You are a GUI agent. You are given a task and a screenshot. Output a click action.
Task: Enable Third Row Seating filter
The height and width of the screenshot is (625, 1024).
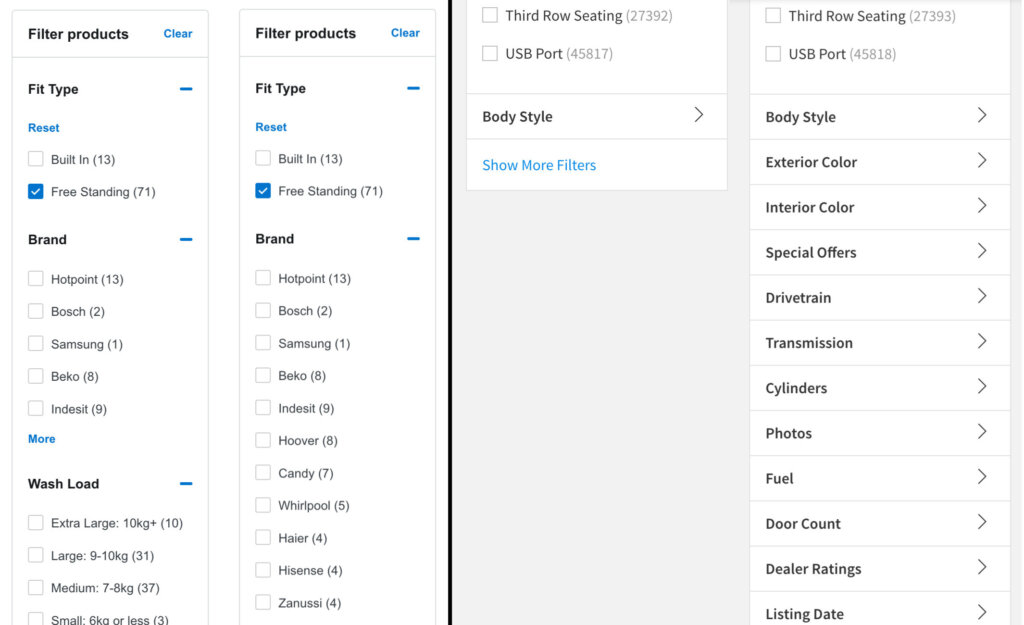(489, 15)
